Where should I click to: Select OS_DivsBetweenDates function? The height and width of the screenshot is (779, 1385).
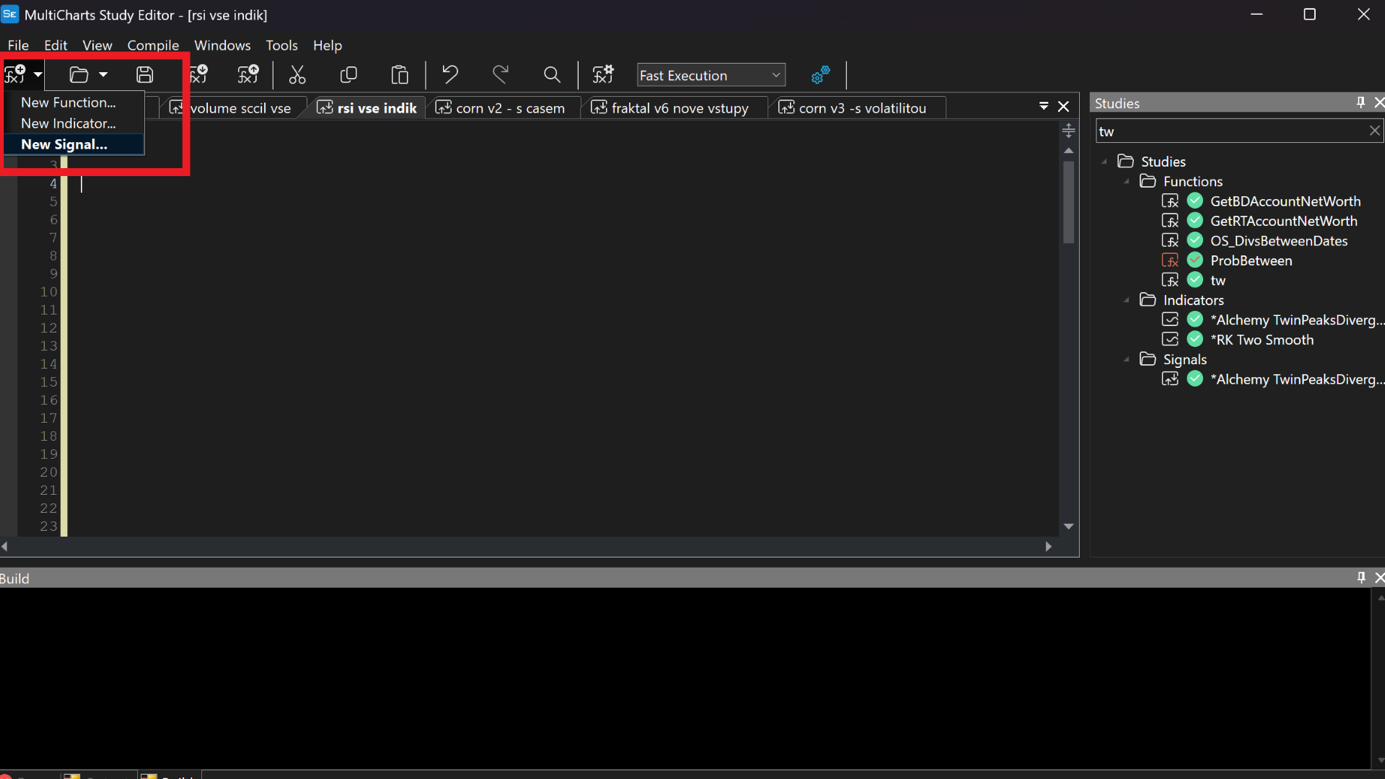(1278, 241)
